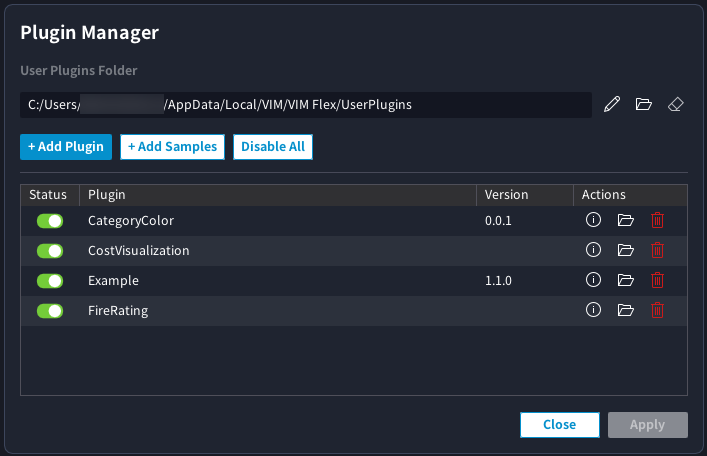Disable the CategoryColor plugin toggle
Image resolution: width=707 pixels, height=456 pixels.
pyautogui.click(x=50, y=221)
